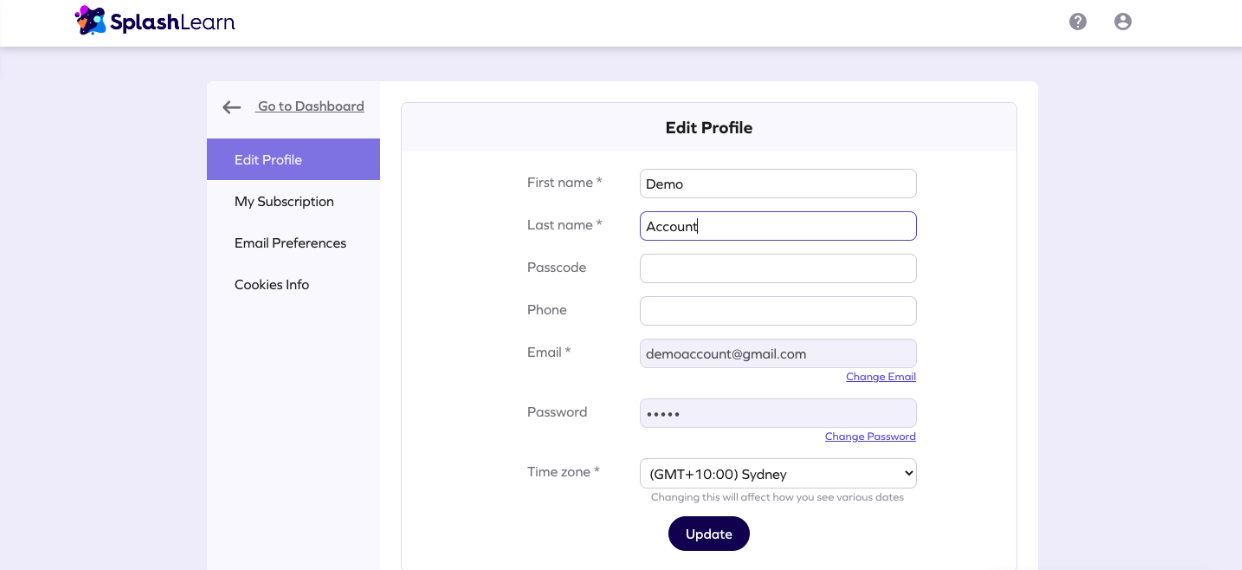Click the empty Passcode field
Screen dimensions: 1242x570
coord(778,268)
